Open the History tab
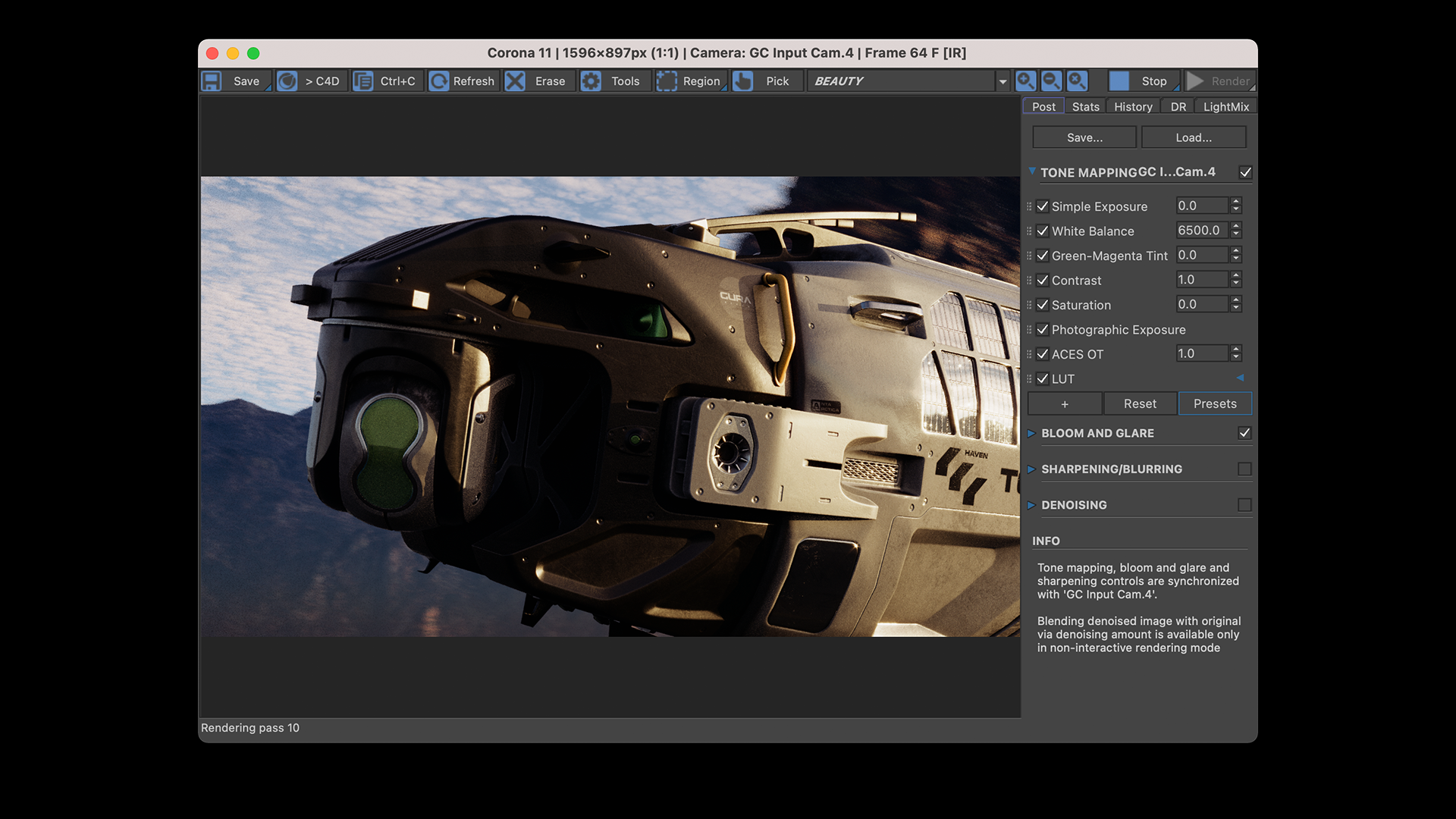Image resolution: width=1456 pixels, height=819 pixels. [1132, 106]
